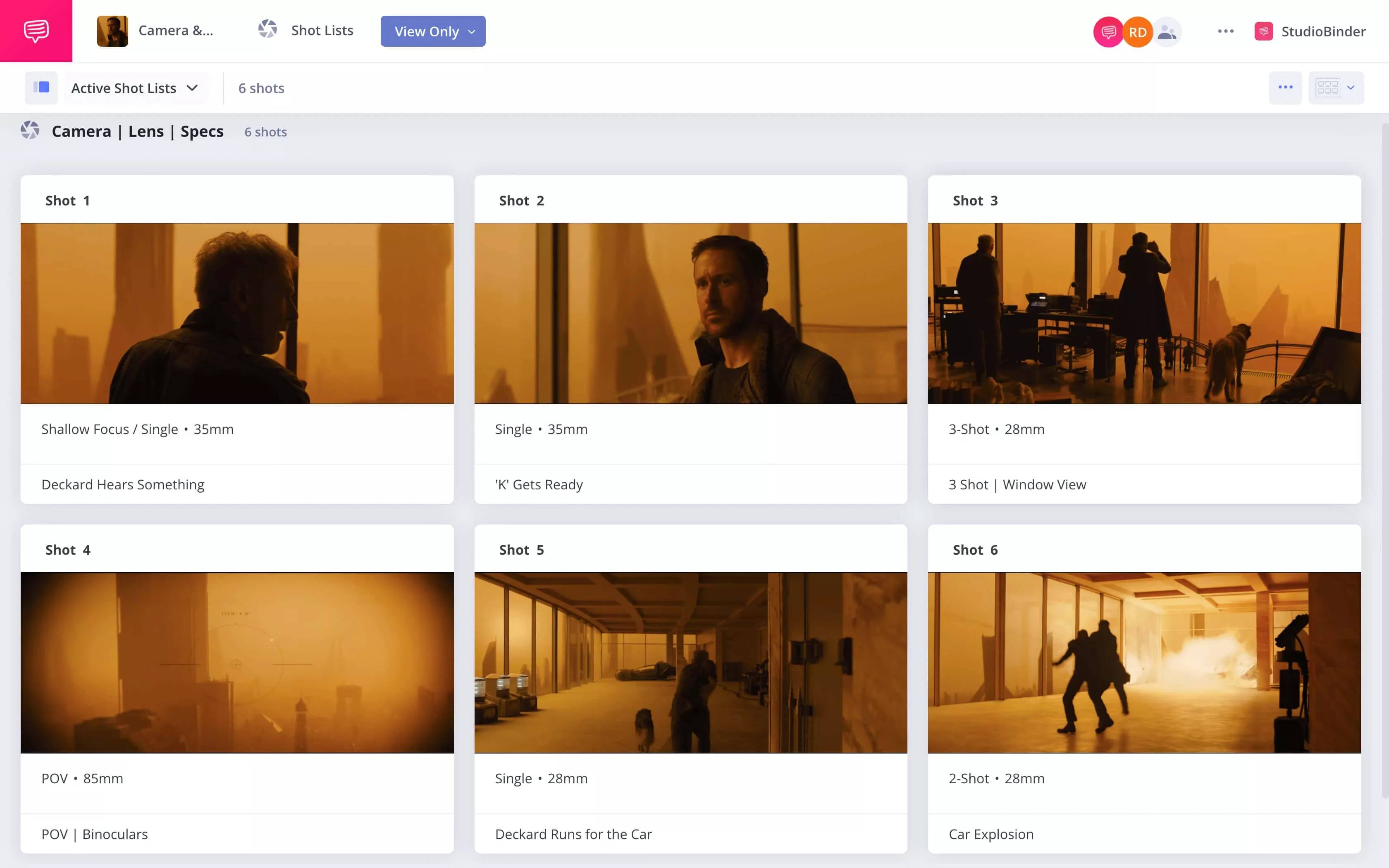Switch to the Shot Lists tab

point(322,31)
